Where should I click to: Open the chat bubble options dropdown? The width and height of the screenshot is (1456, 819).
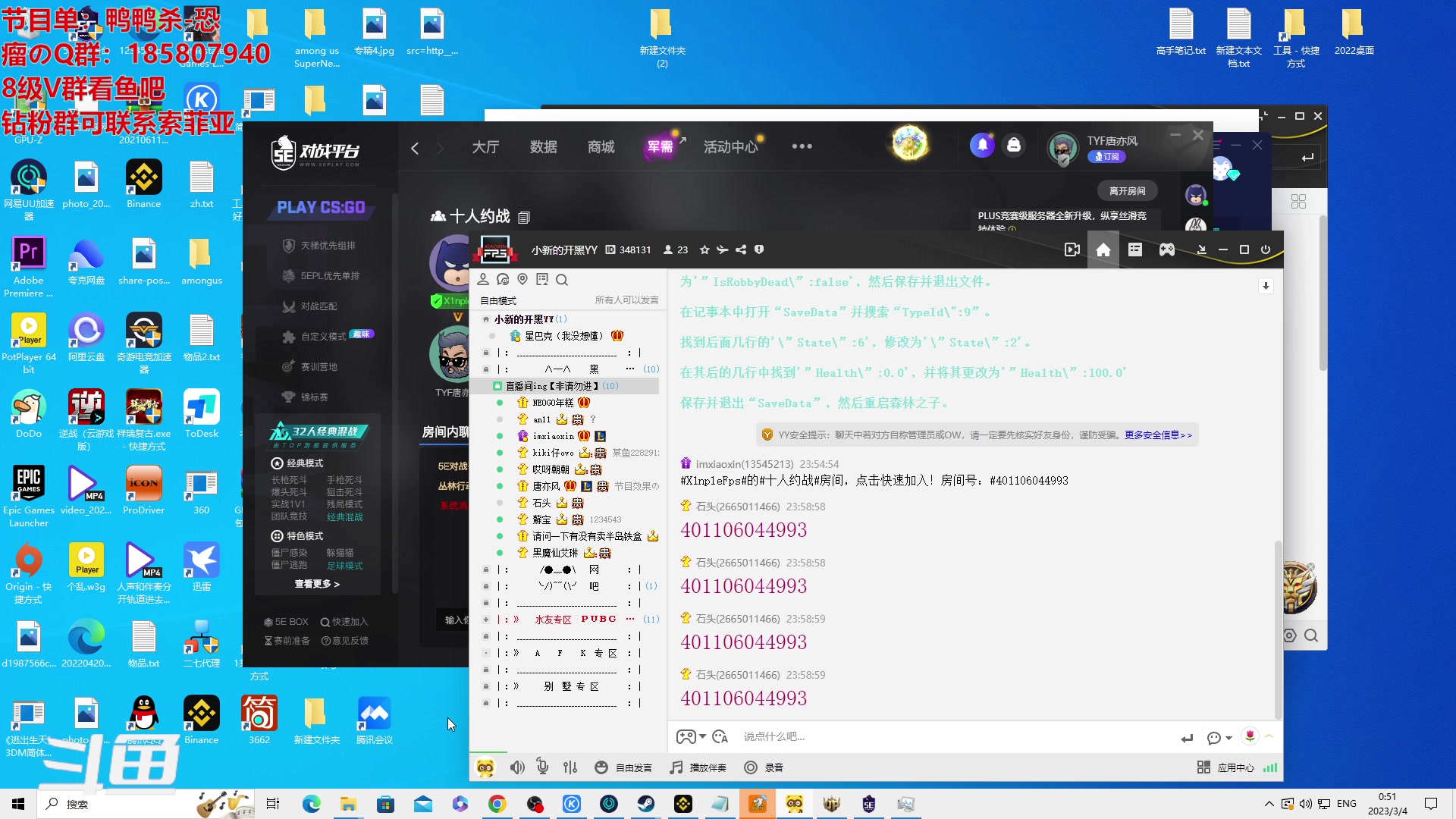[x=1219, y=738]
